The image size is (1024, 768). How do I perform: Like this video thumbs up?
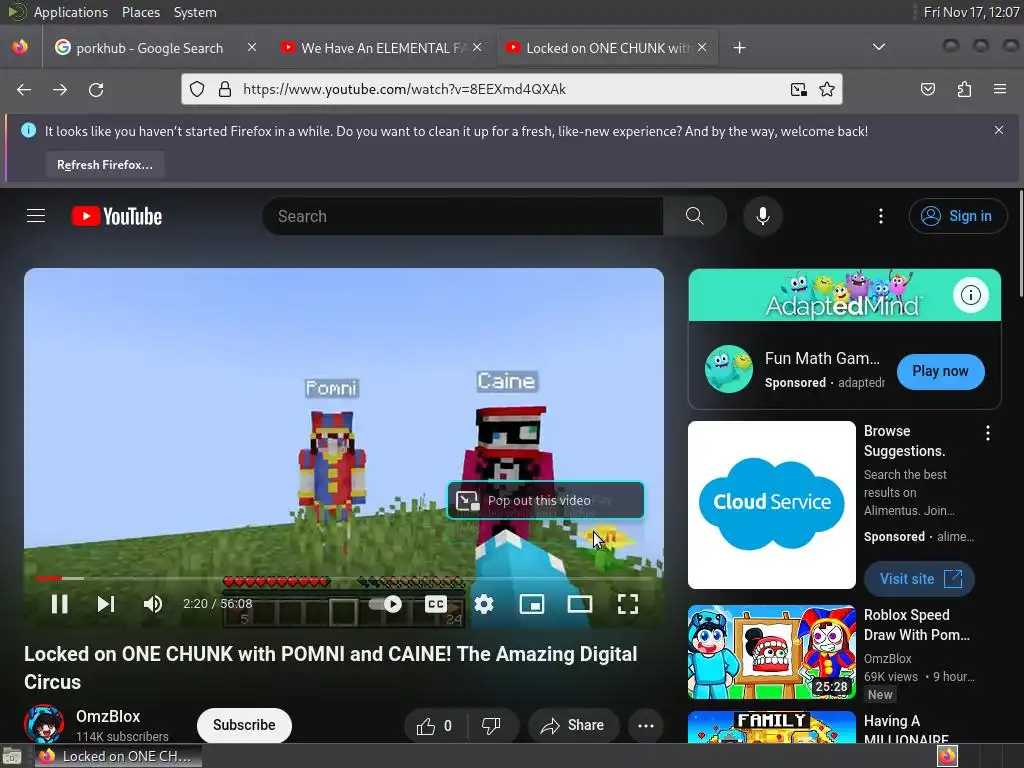coord(435,726)
